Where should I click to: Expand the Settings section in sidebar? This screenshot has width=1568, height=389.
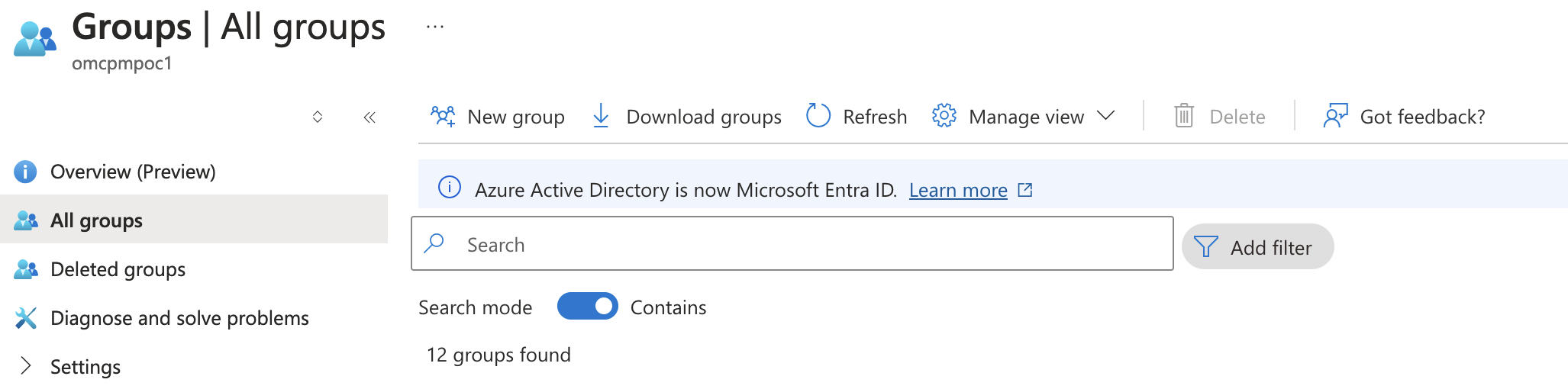[26, 366]
